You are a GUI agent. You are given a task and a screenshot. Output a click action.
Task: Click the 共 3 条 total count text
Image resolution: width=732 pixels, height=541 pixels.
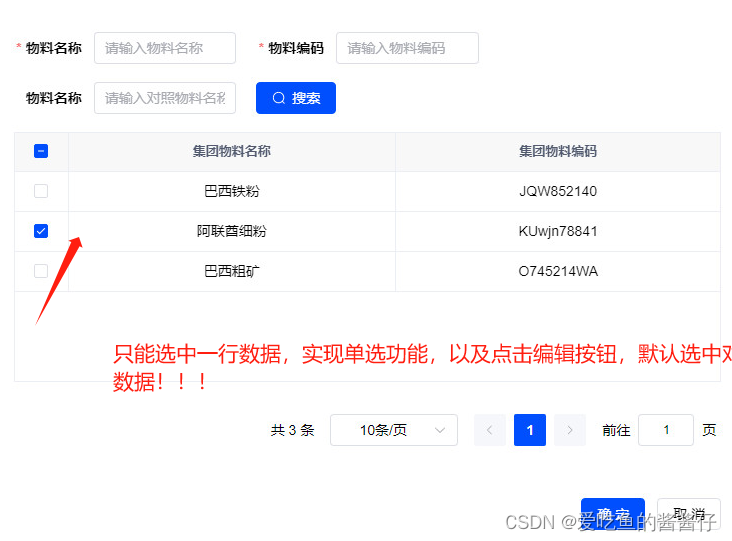point(293,430)
